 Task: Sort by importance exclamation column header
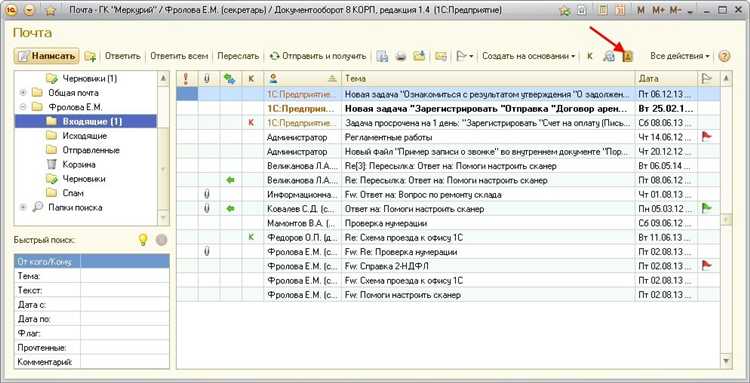click(x=187, y=78)
